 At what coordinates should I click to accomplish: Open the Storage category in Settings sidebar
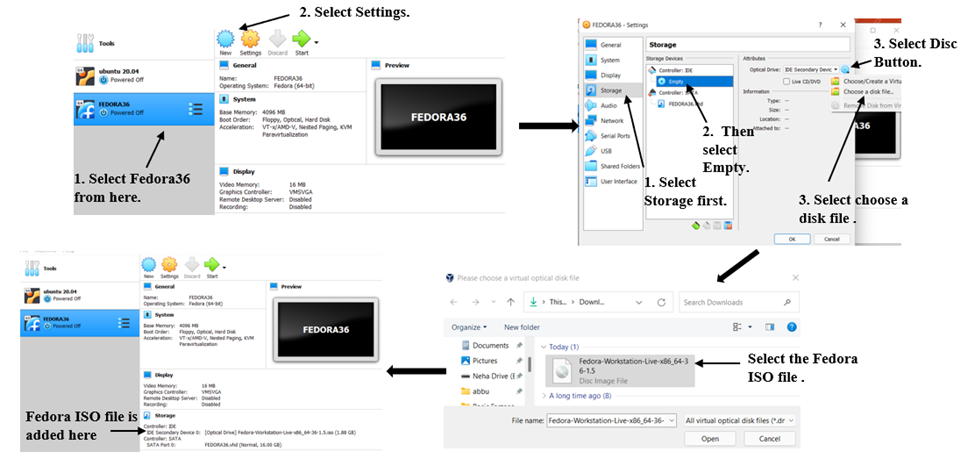(x=608, y=90)
